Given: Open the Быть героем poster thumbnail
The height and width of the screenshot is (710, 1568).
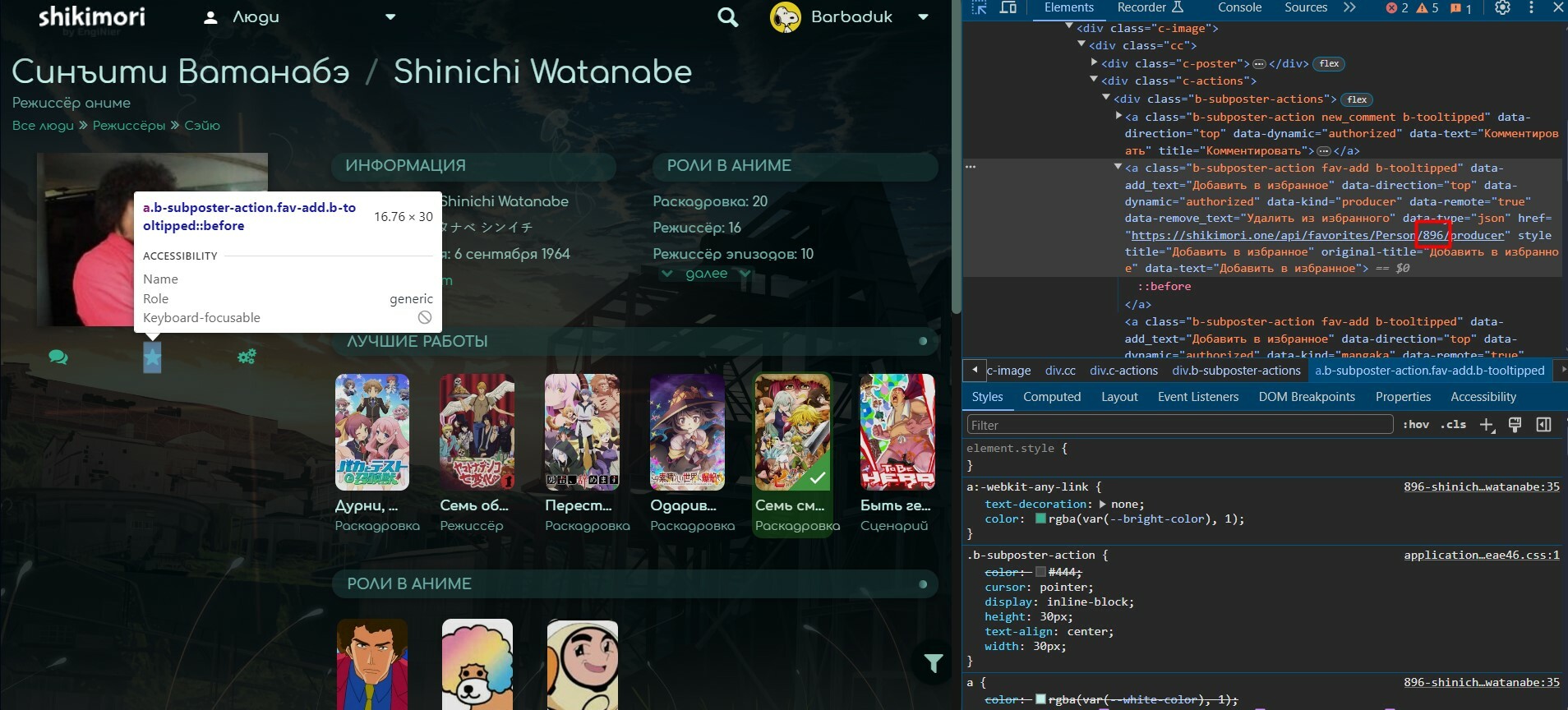Looking at the screenshot, I should (897, 432).
